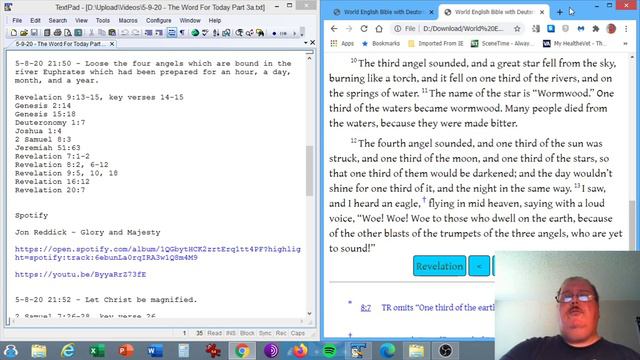Close the active World English Bible tab
Viewport: 640px width, 360px height.
pyautogui.click(x=542, y=12)
